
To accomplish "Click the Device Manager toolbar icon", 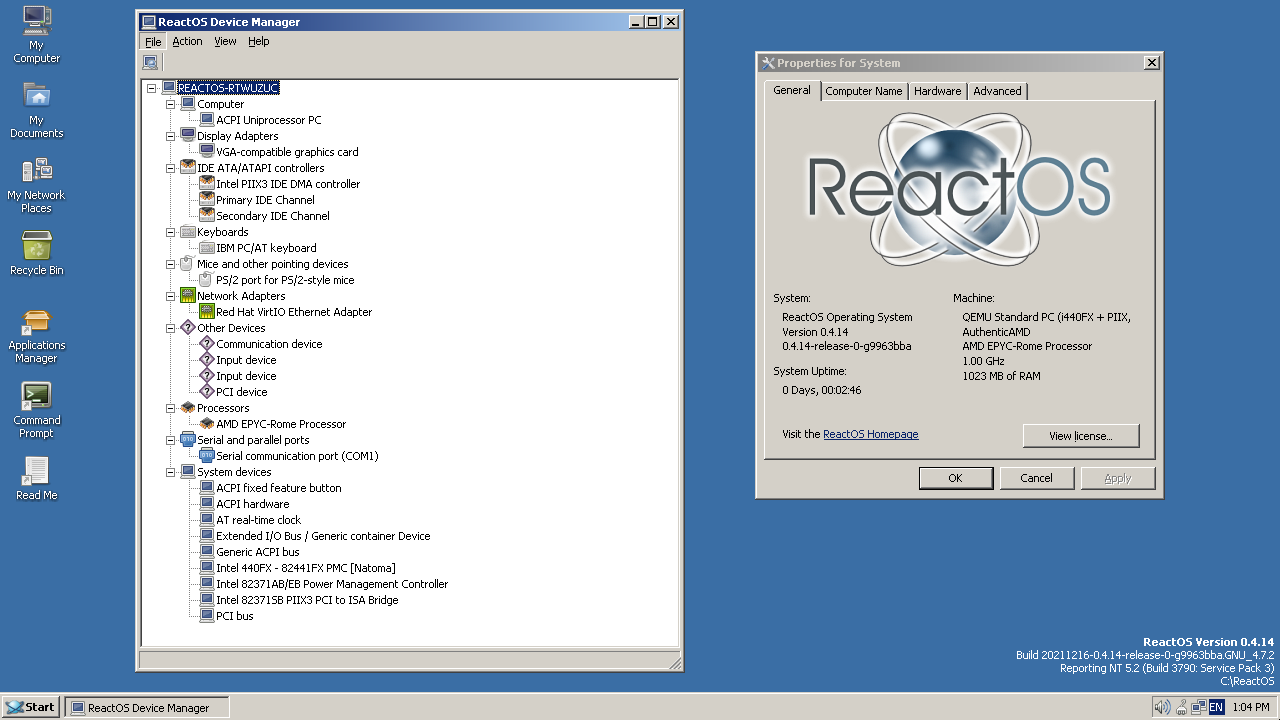I will (x=150, y=61).
